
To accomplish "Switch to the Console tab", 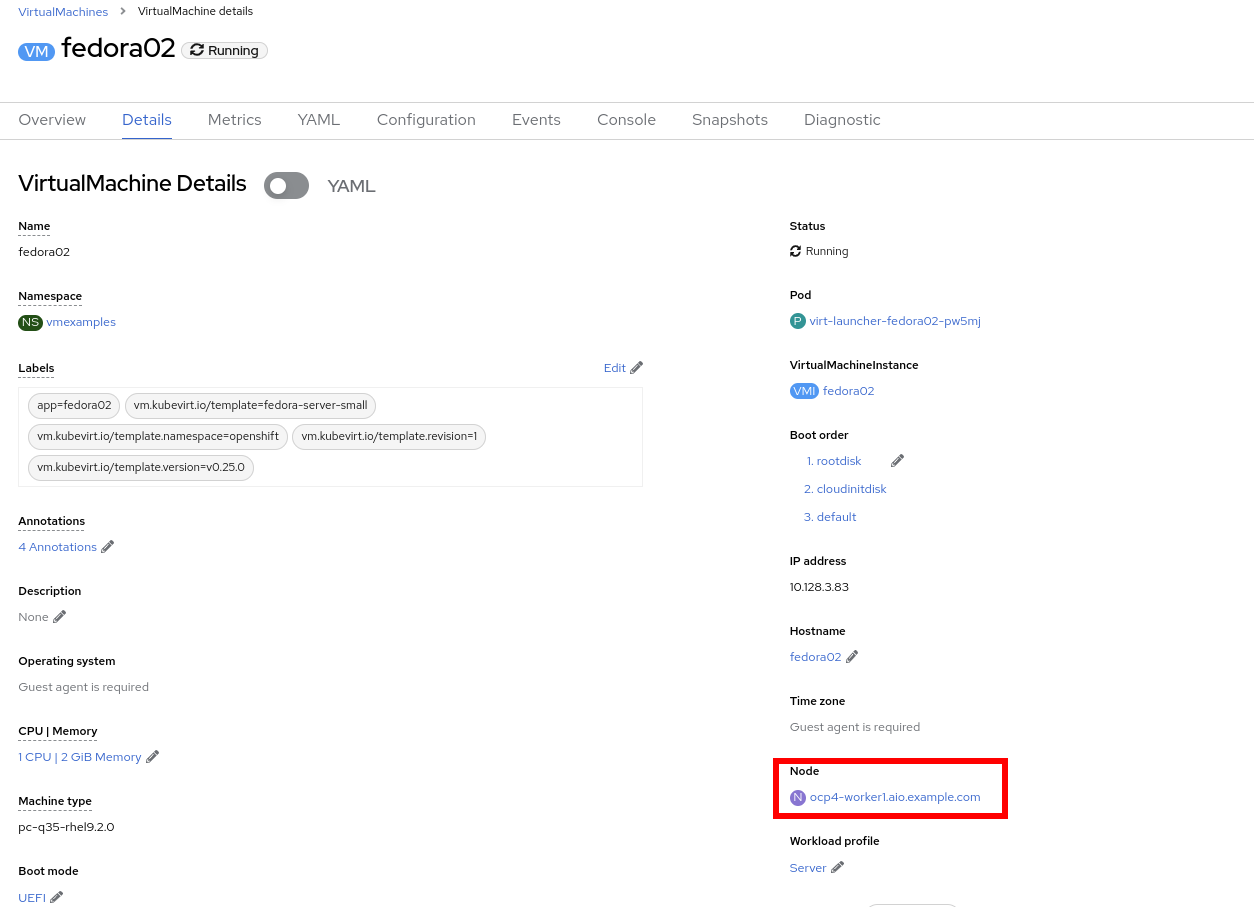I will tap(626, 120).
